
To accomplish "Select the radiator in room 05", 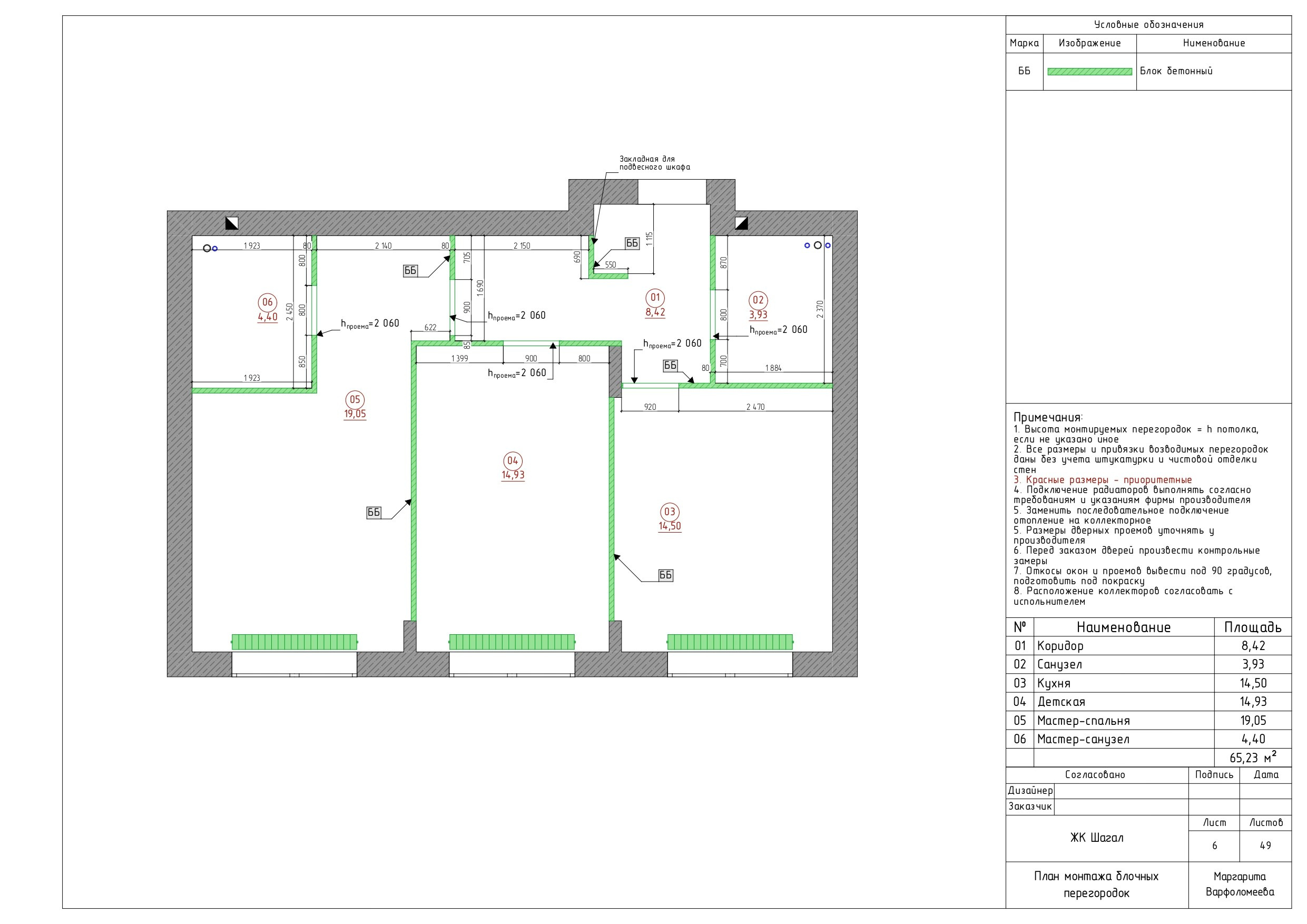I will [x=294, y=642].
